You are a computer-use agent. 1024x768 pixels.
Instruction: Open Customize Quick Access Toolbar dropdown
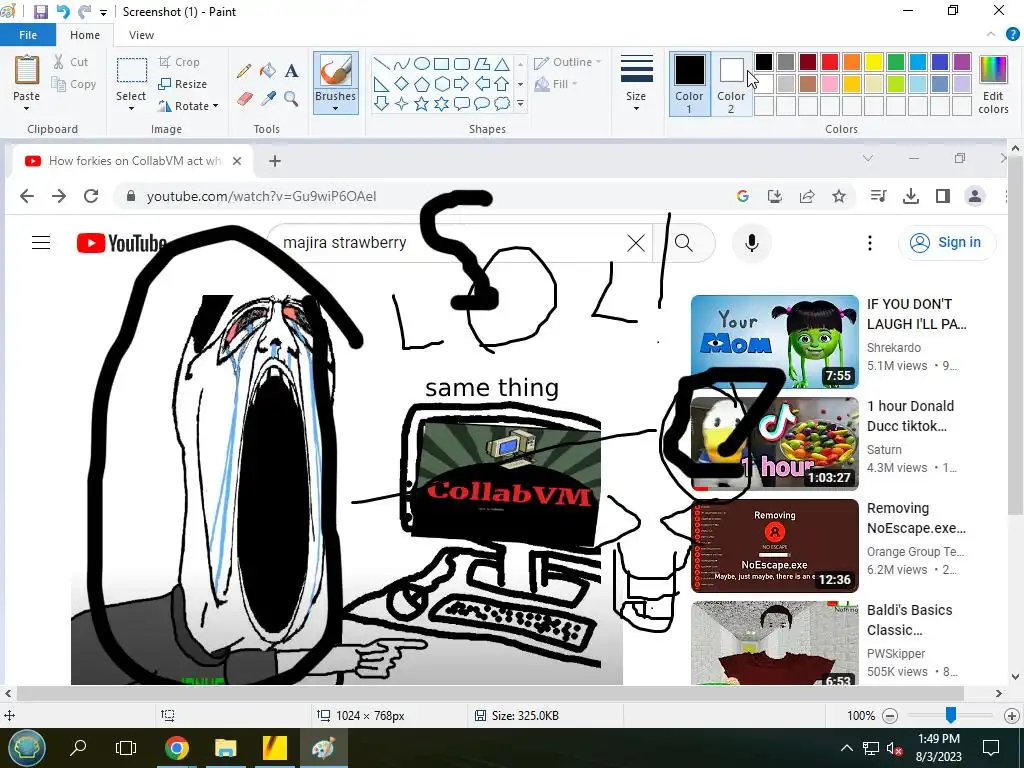click(x=103, y=12)
